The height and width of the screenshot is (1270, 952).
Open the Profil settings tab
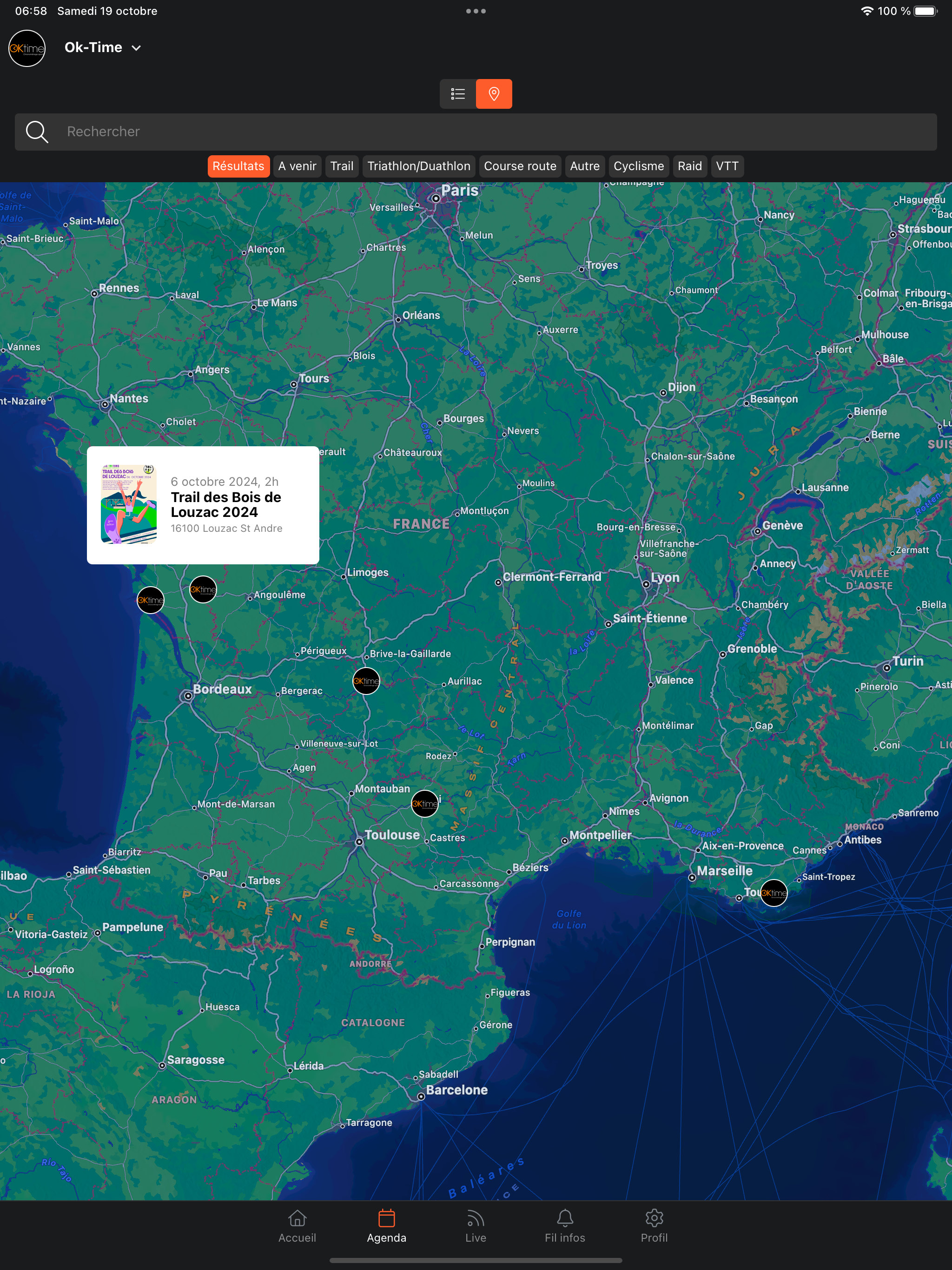click(x=654, y=1226)
